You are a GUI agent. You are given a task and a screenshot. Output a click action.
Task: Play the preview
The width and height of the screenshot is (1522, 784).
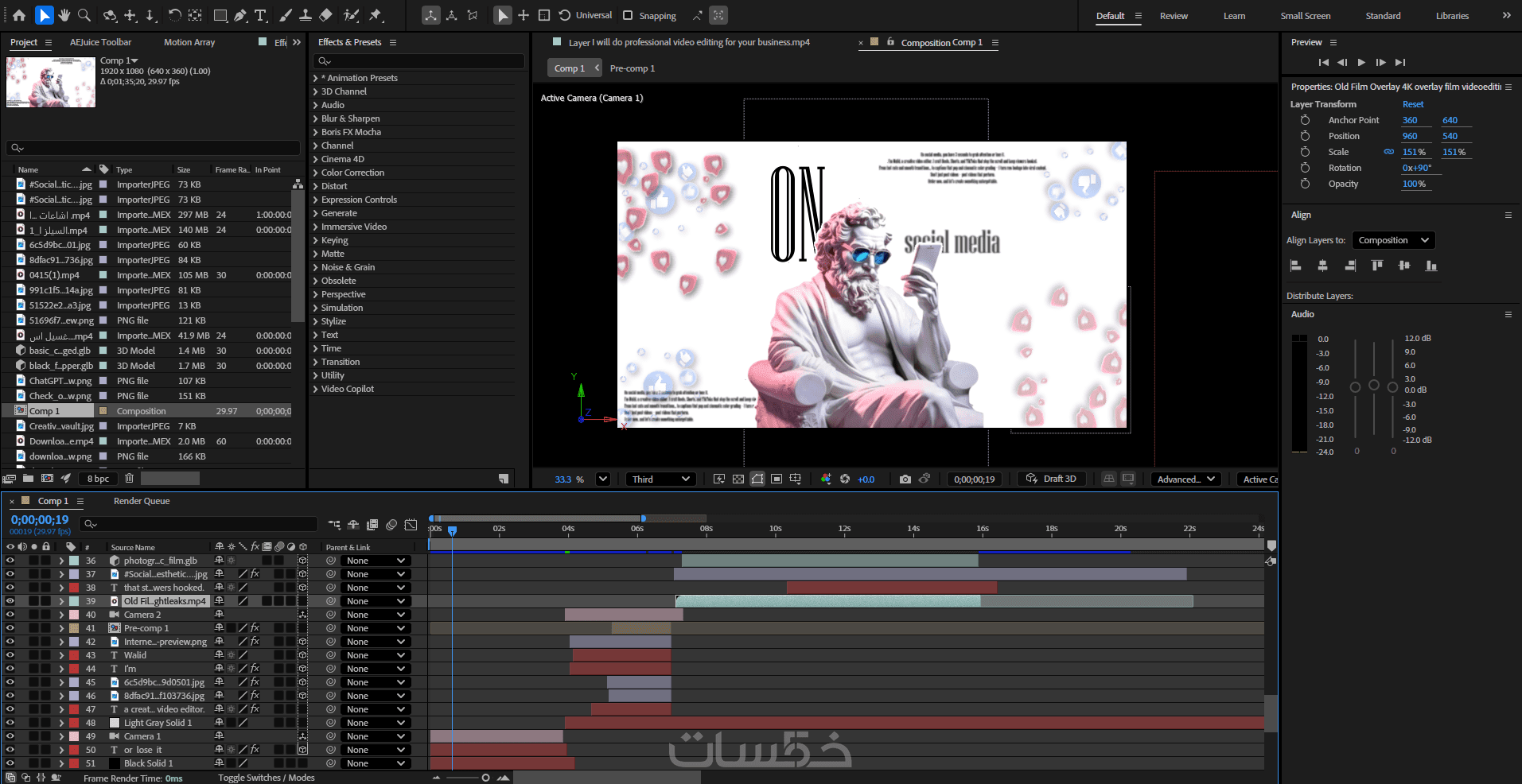1361,62
